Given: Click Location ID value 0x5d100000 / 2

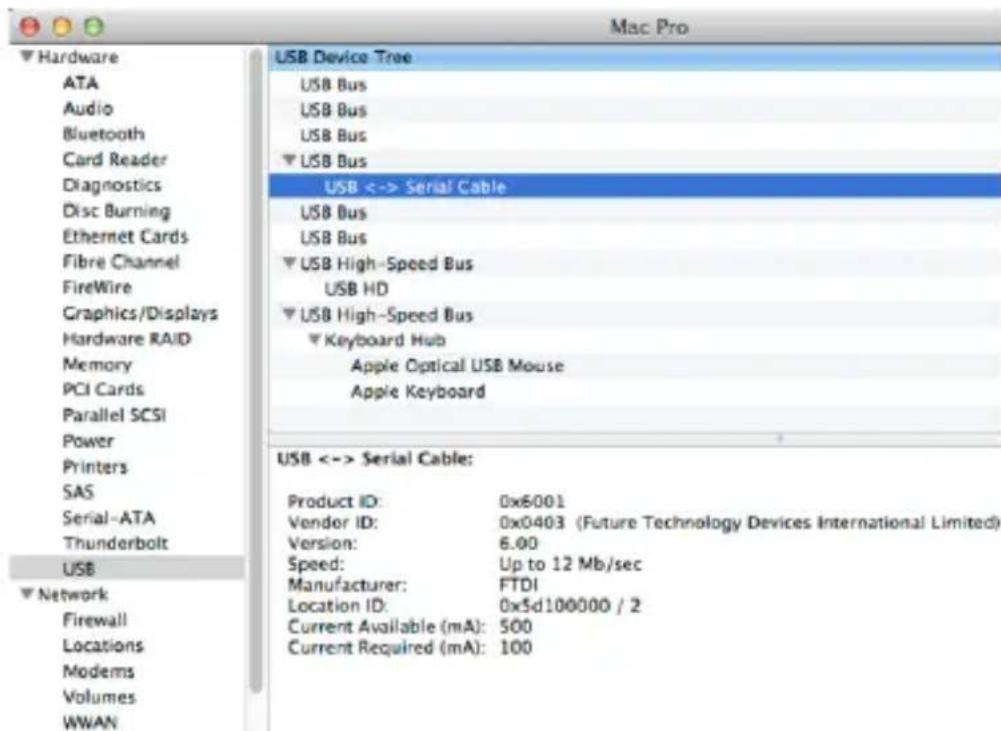Looking at the screenshot, I should point(569,605).
